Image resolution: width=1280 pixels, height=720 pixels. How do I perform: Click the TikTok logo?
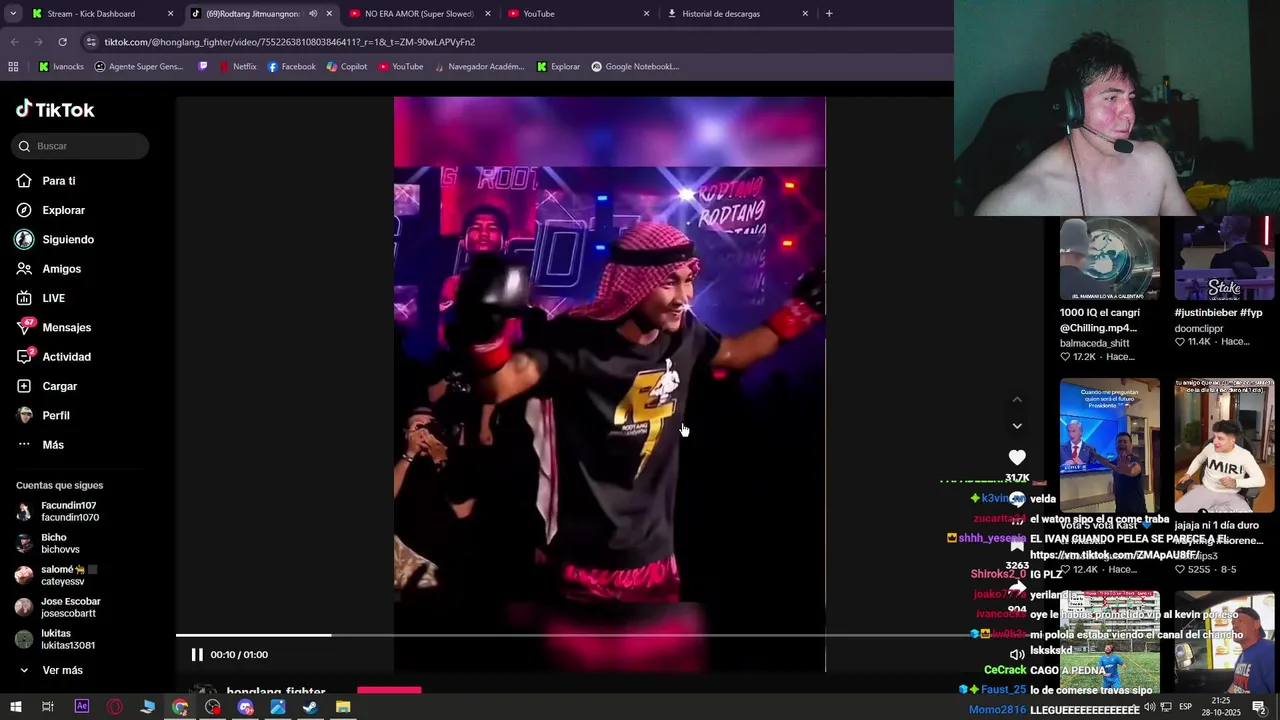pos(55,110)
